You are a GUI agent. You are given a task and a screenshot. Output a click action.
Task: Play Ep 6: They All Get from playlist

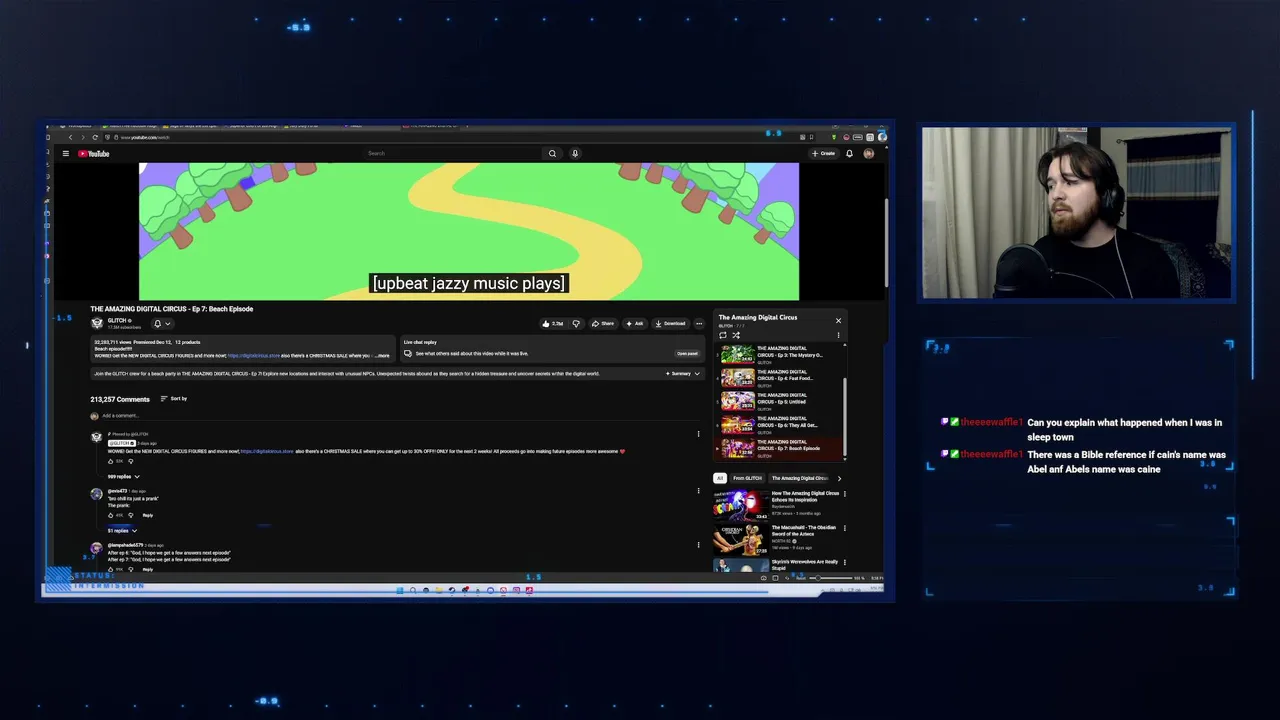779,424
